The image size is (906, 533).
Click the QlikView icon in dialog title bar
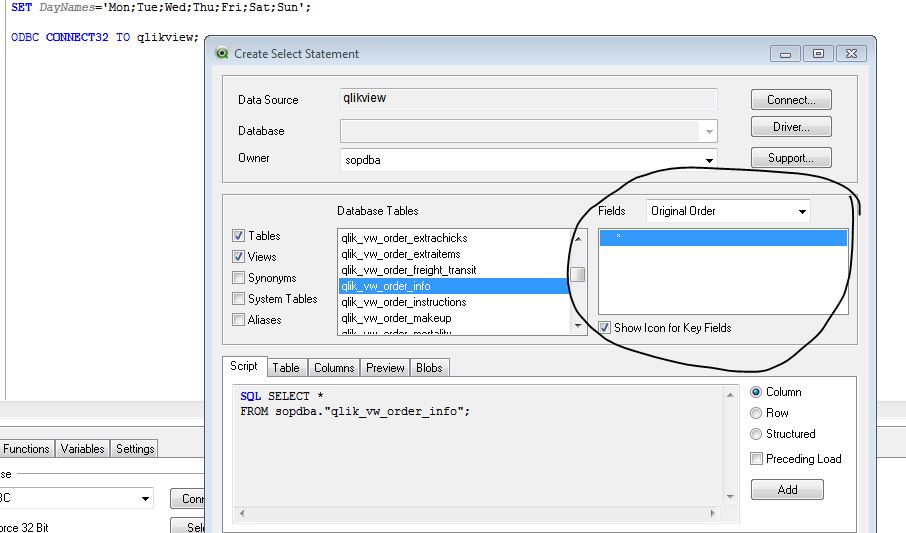pos(222,54)
